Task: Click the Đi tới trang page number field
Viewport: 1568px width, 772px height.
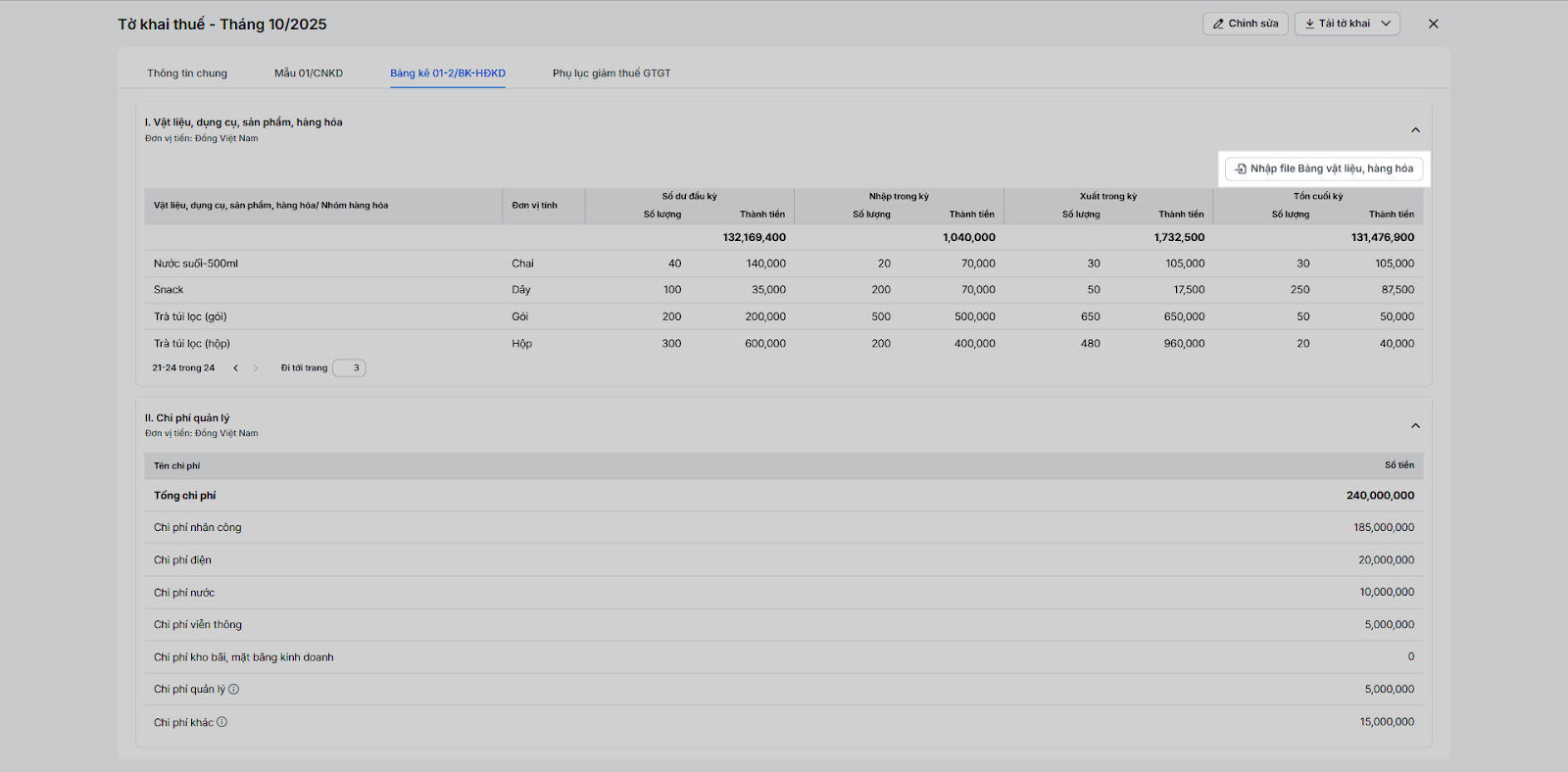Action: [349, 368]
